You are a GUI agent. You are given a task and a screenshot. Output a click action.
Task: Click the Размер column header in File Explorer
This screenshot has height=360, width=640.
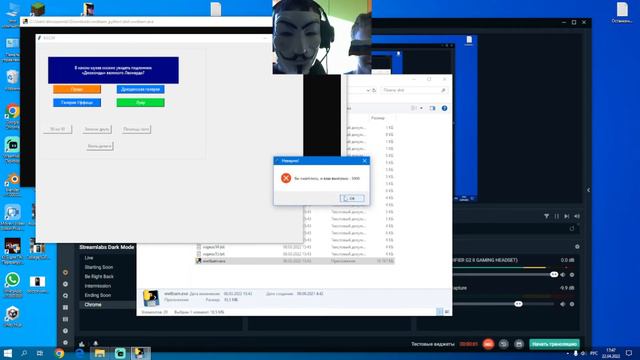click(378, 118)
